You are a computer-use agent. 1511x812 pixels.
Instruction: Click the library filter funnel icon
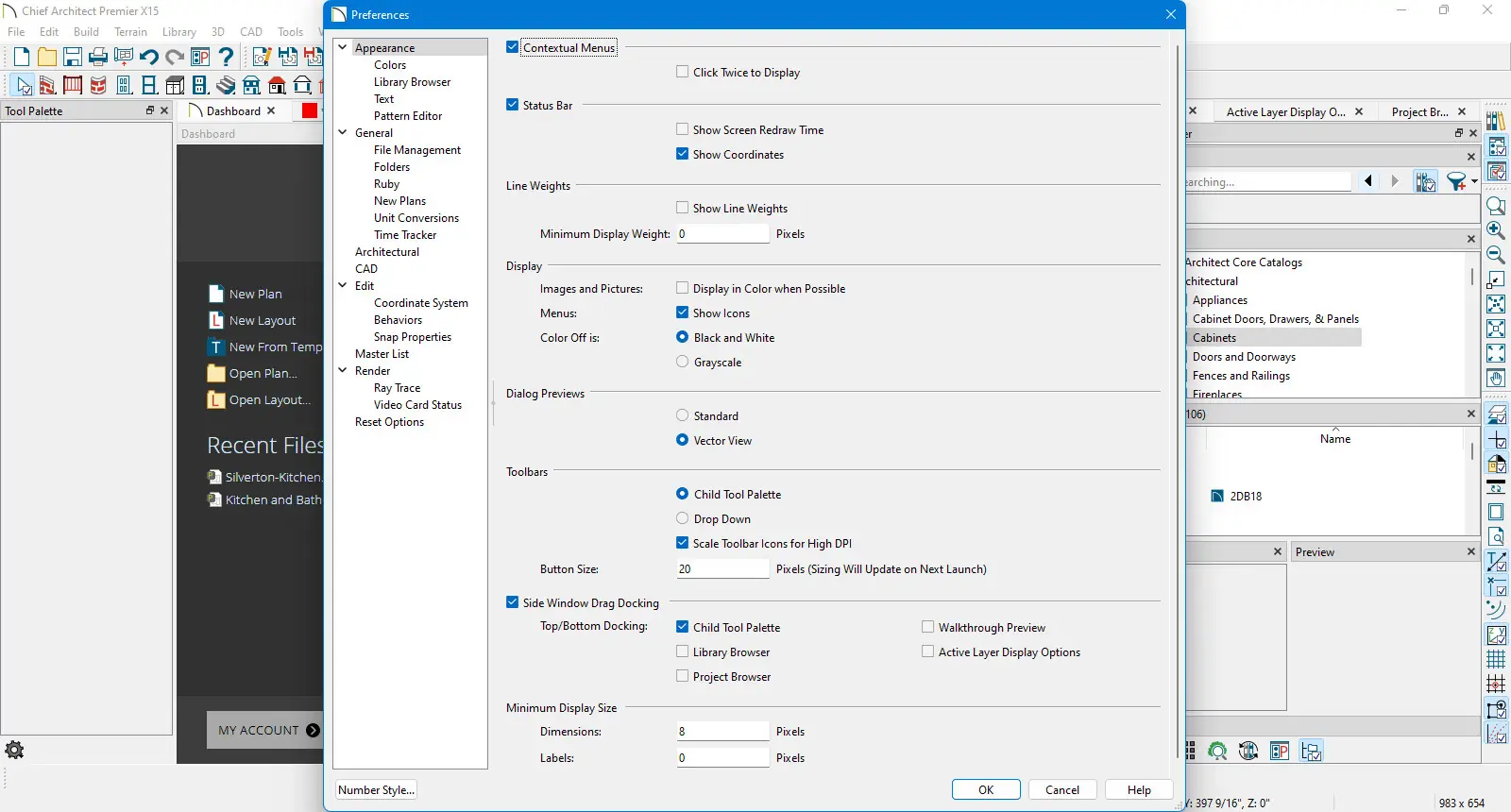(x=1456, y=181)
